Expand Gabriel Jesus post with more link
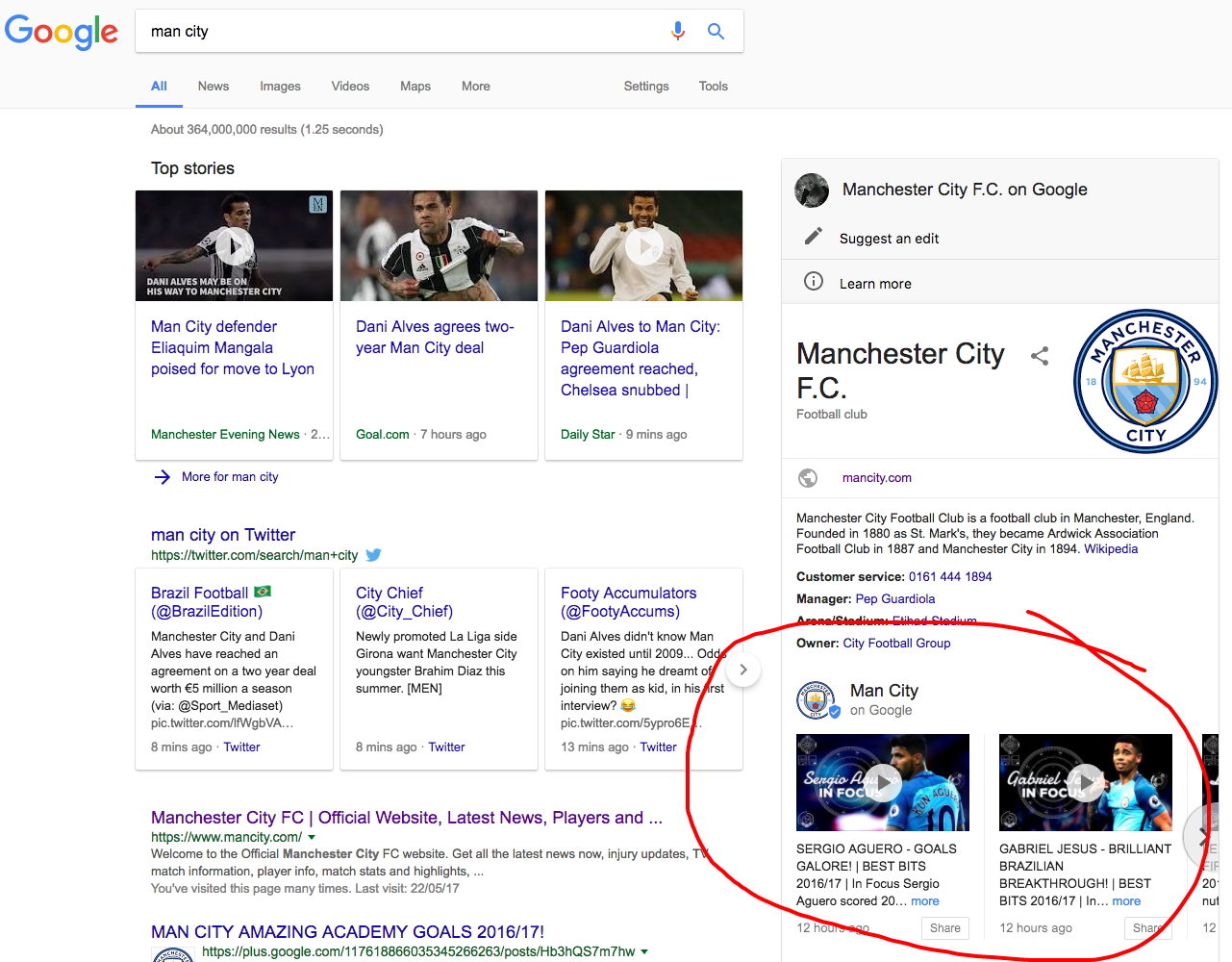Image resolution: width=1232 pixels, height=962 pixels. point(1126,901)
